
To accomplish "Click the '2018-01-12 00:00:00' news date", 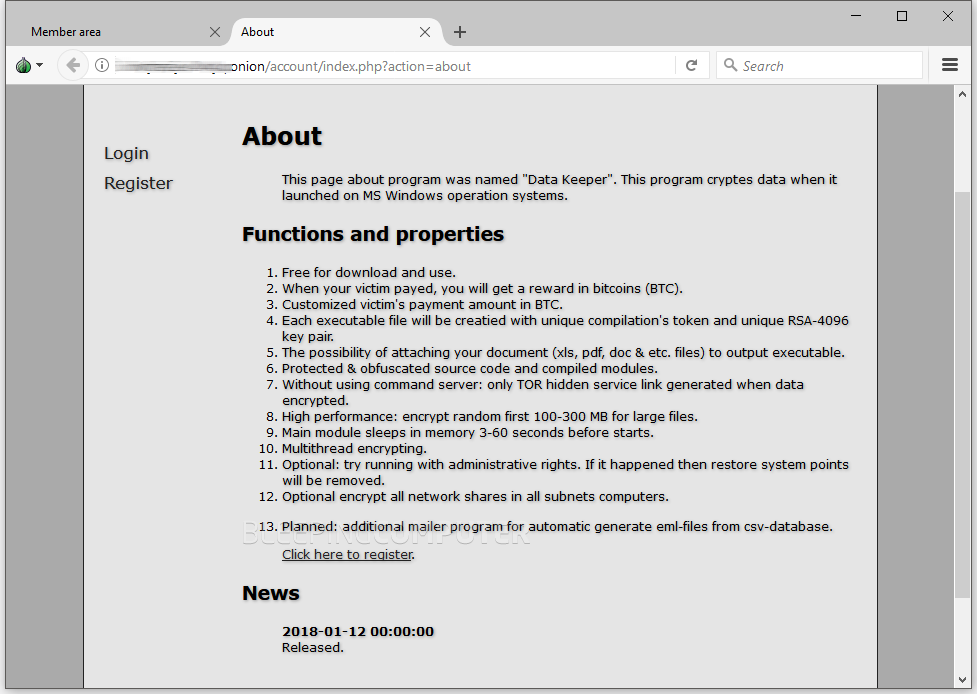I will [x=358, y=632].
